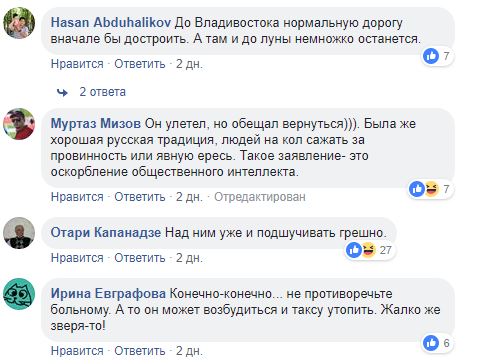Open the '2 дн.' timestamp of Hasan's comment
The height and width of the screenshot is (364, 484).
[189, 64]
